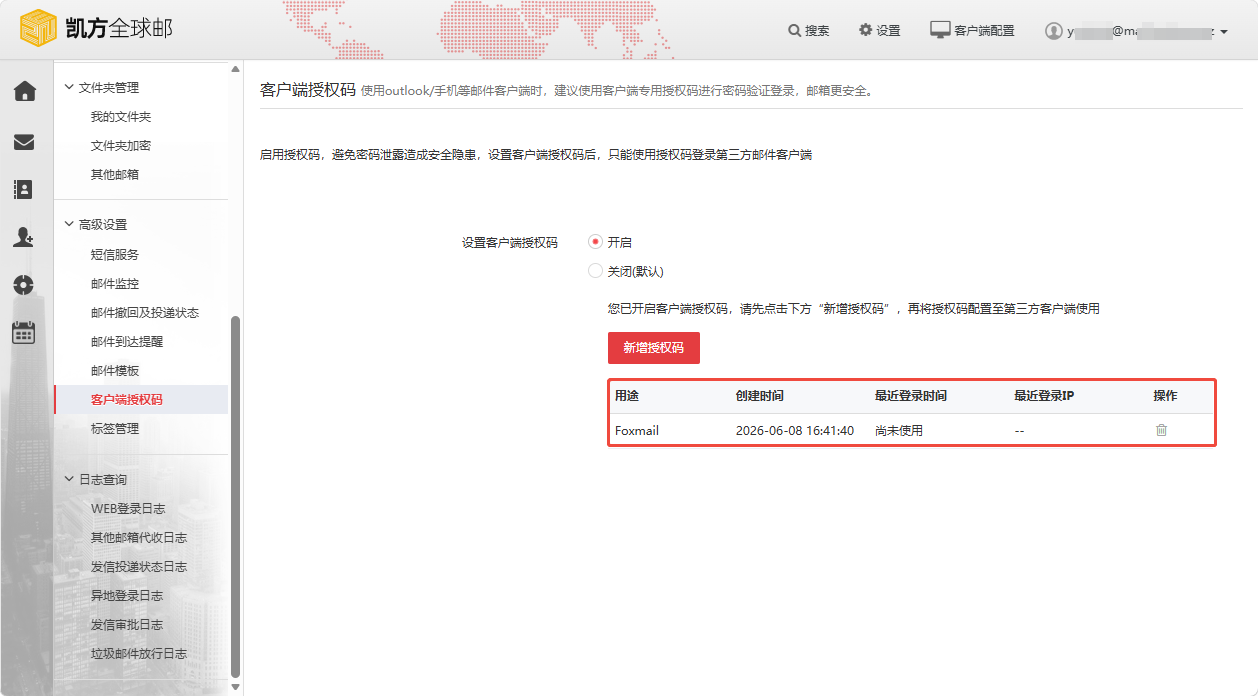Open 文件夹加密 settings
Viewport: 1258px width, 696px height.
(121, 146)
